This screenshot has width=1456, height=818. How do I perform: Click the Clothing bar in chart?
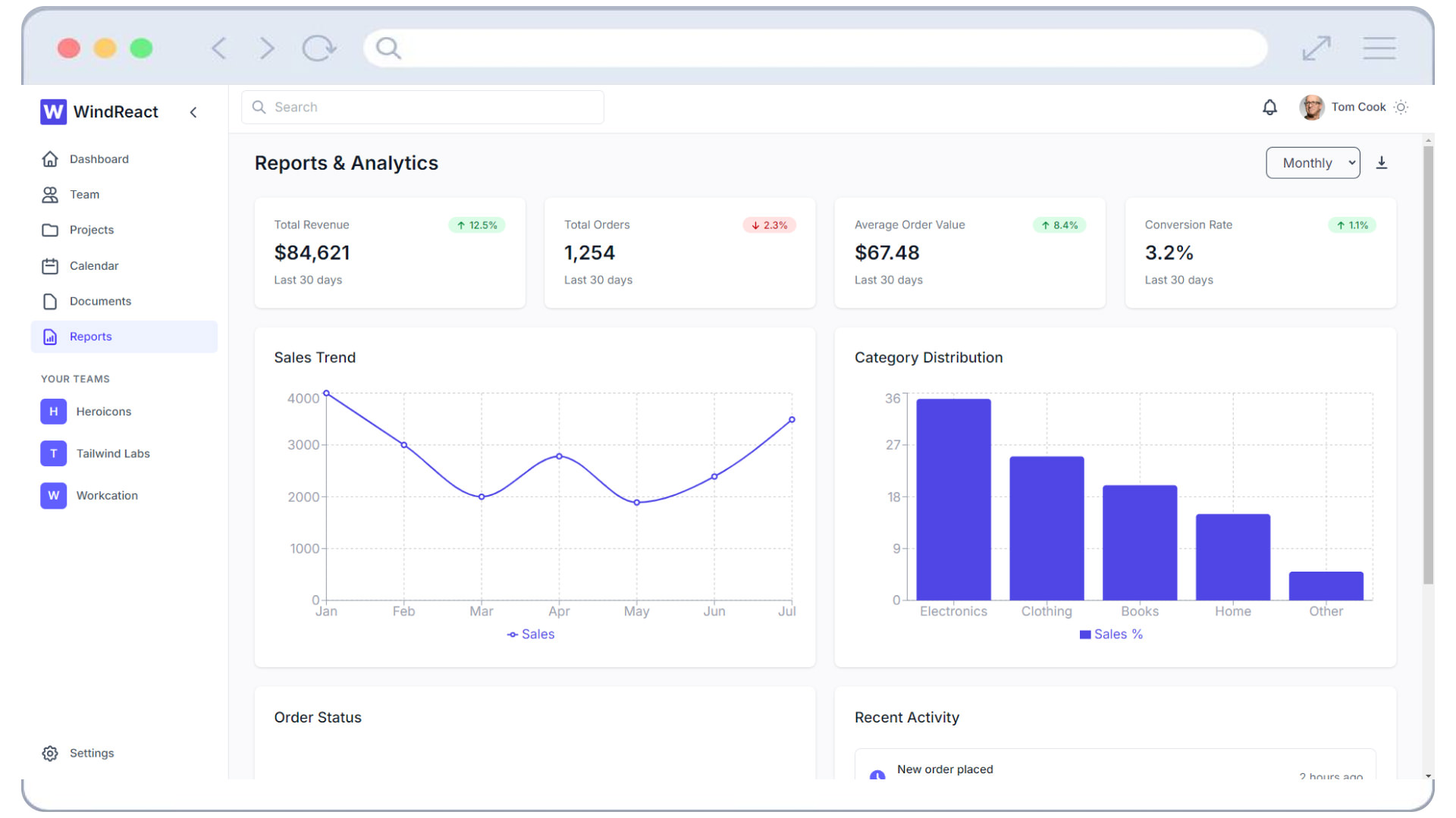pyautogui.click(x=1046, y=528)
